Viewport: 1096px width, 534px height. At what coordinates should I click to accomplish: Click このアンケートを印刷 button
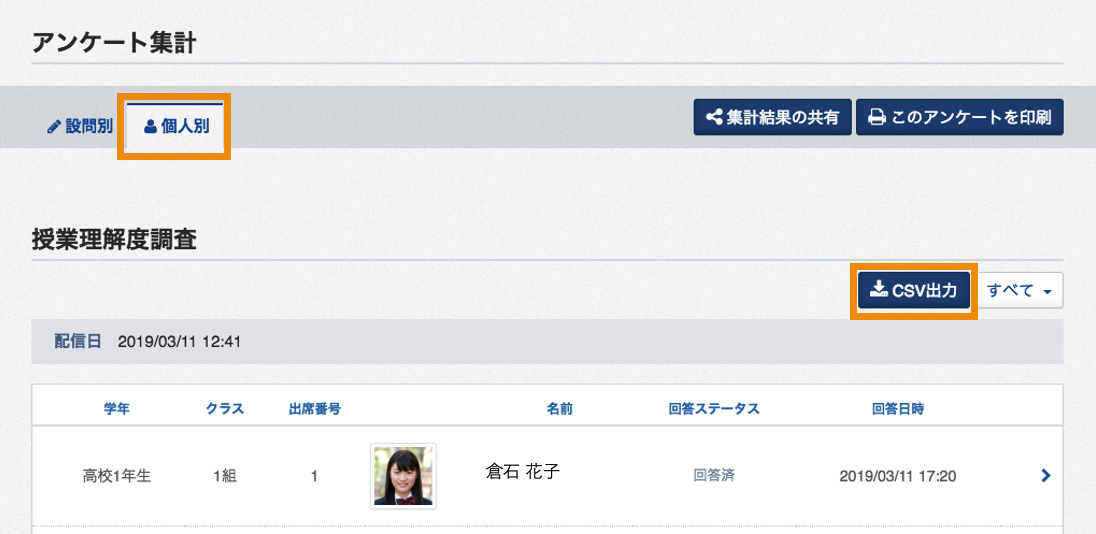tap(960, 117)
